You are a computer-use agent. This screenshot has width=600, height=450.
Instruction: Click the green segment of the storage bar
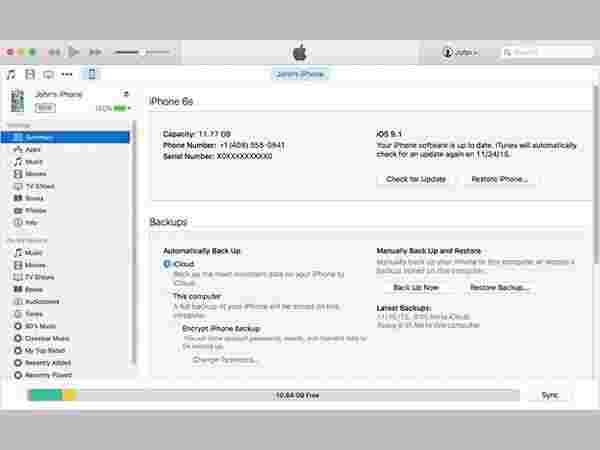click(46, 395)
